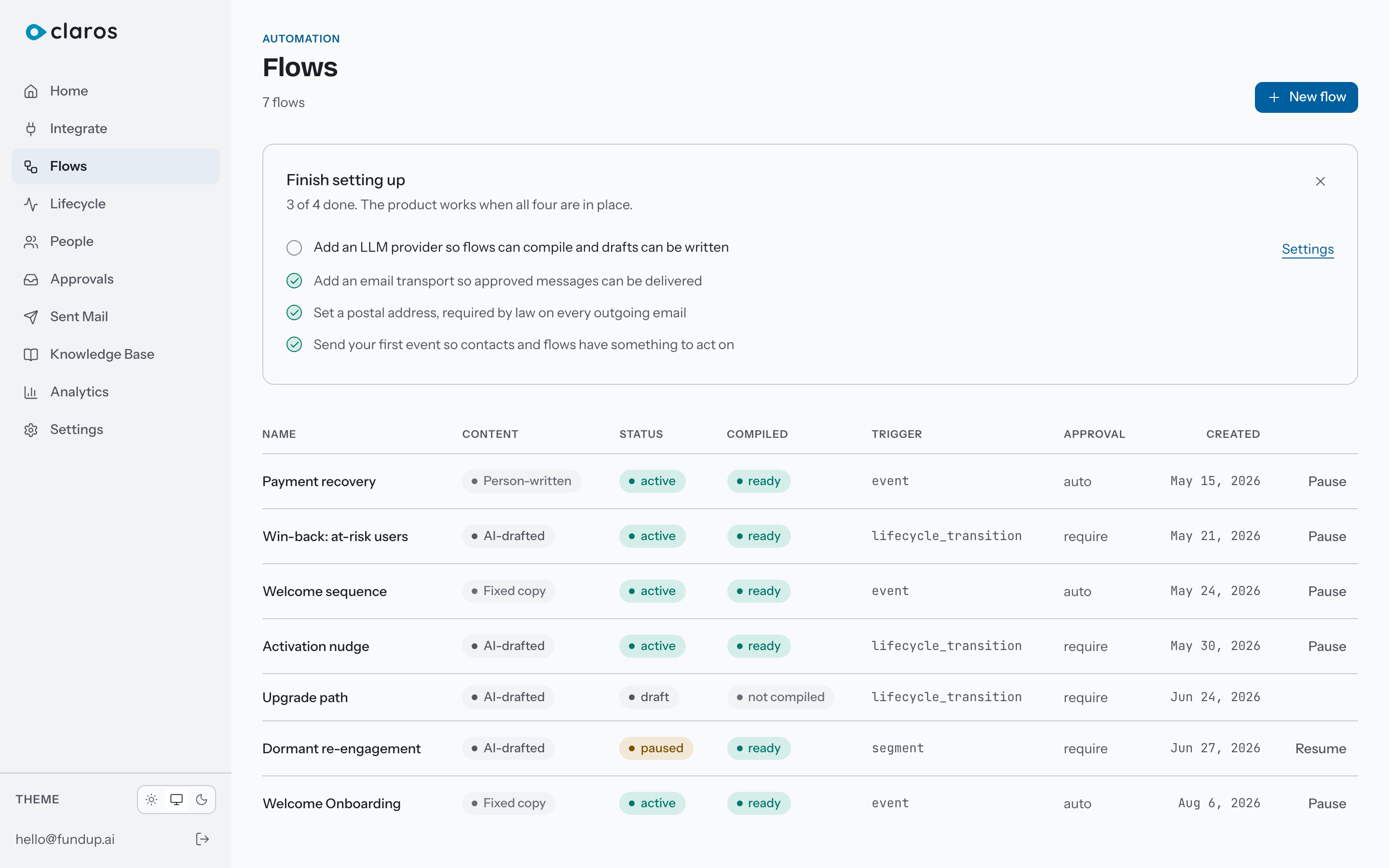Click the email transport completed checkmark
Screen dimensions: 1389x868
coord(295,281)
